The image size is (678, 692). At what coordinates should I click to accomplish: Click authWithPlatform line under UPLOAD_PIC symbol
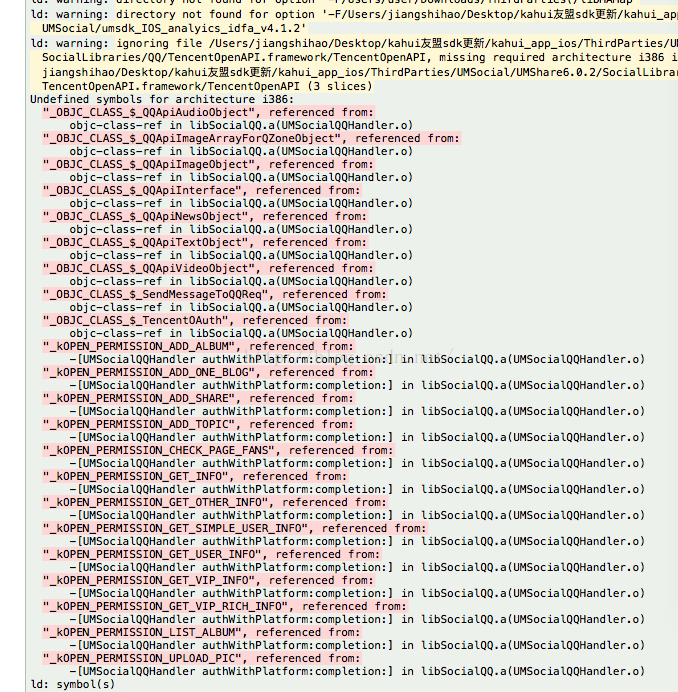pyautogui.click(x=357, y=672)
